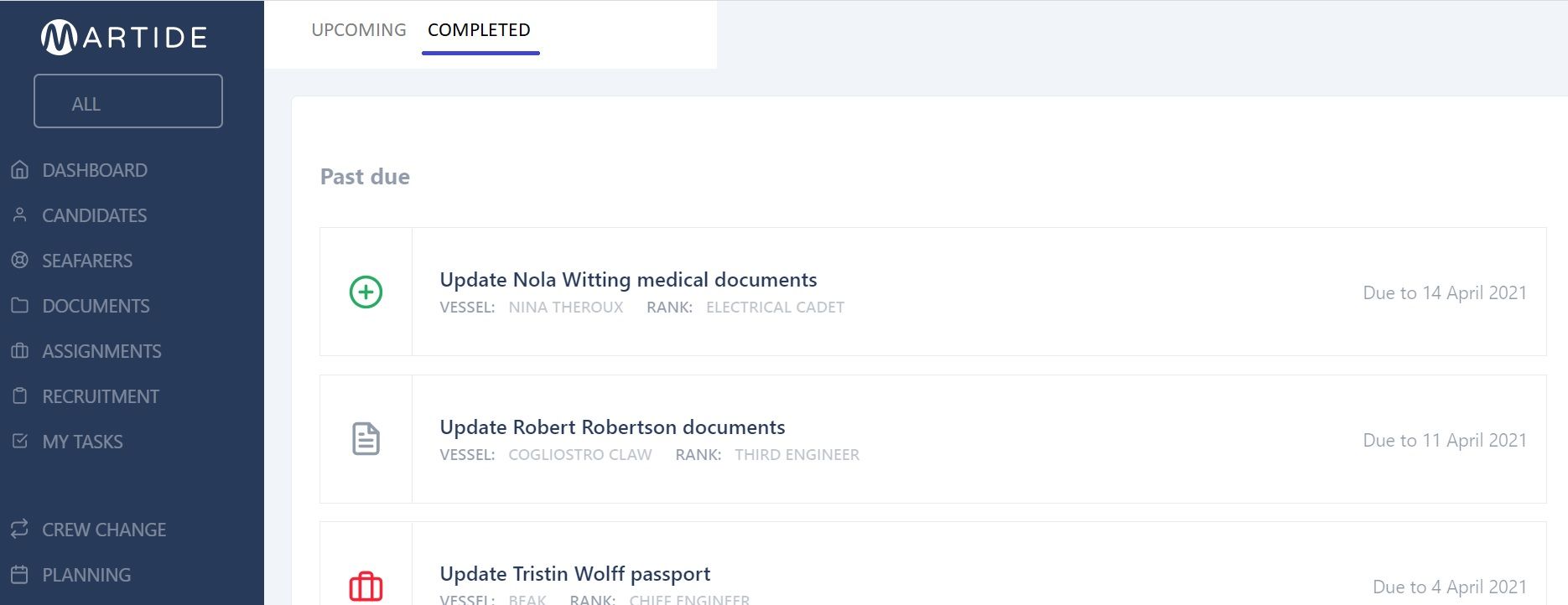Viewport: 1568px width, 605px height.
Task: Click vessel name Nina Theroux
Action: tap(566, 308)
